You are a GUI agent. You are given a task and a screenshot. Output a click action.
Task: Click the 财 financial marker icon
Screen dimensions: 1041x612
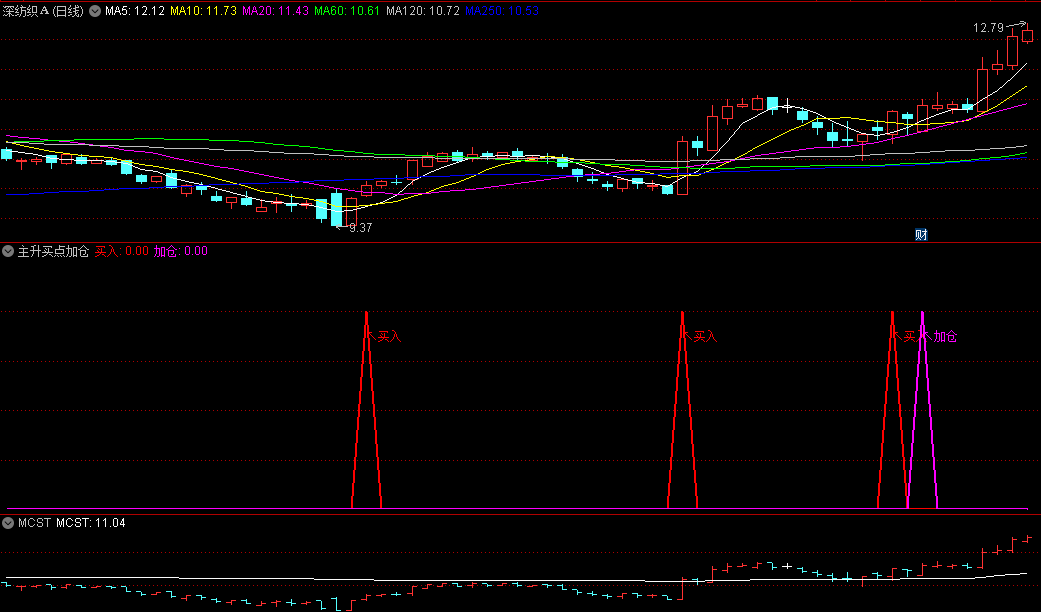tap(921, 234)
